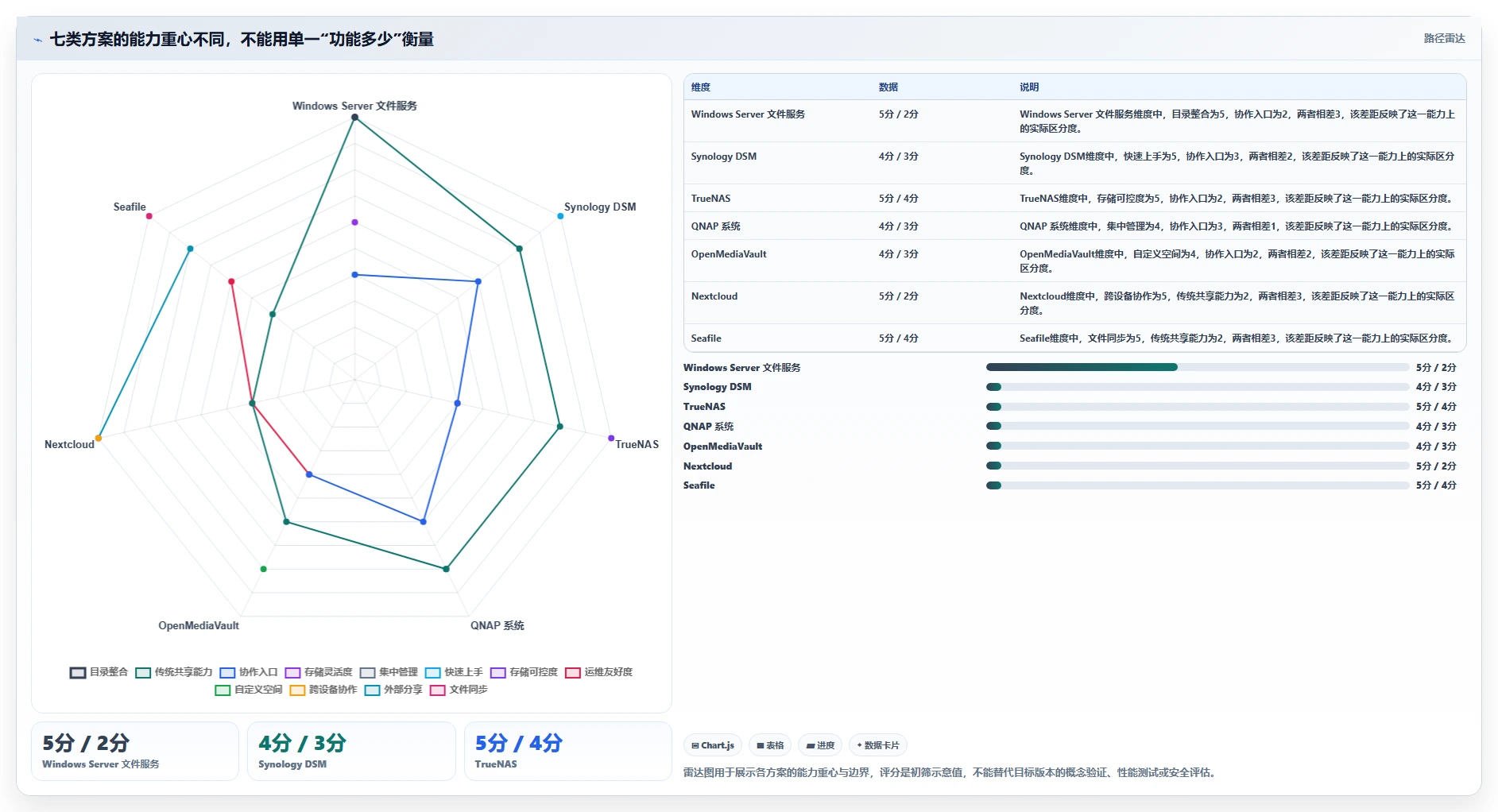Click the radar point at the Windows Server vertex

click(x=354, y=118)
